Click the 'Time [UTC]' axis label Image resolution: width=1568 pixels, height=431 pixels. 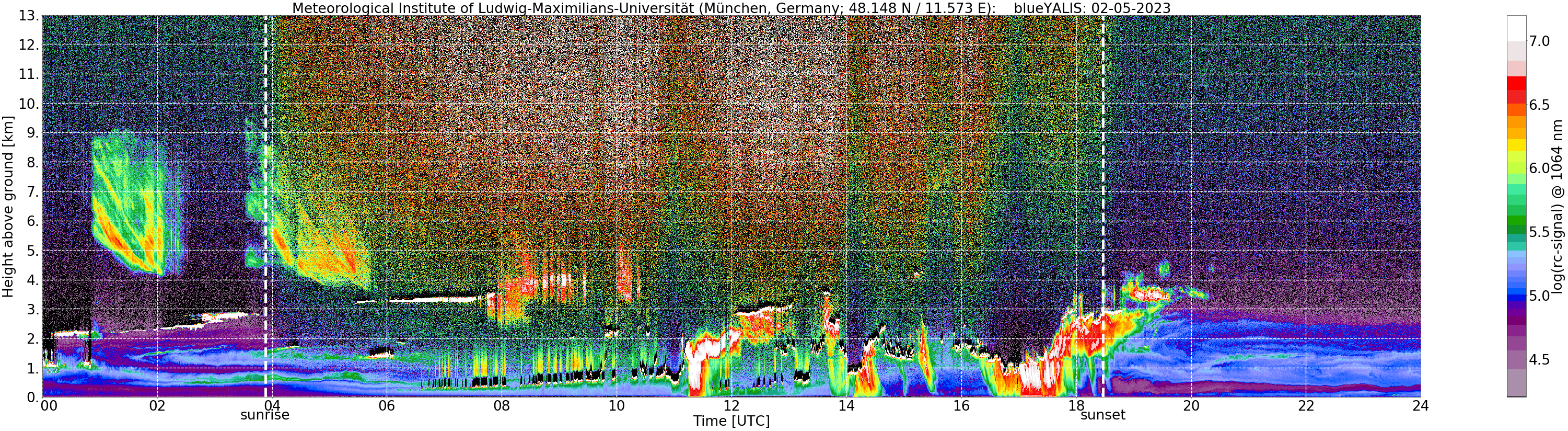pyautogui.click(x=731, y=421)
